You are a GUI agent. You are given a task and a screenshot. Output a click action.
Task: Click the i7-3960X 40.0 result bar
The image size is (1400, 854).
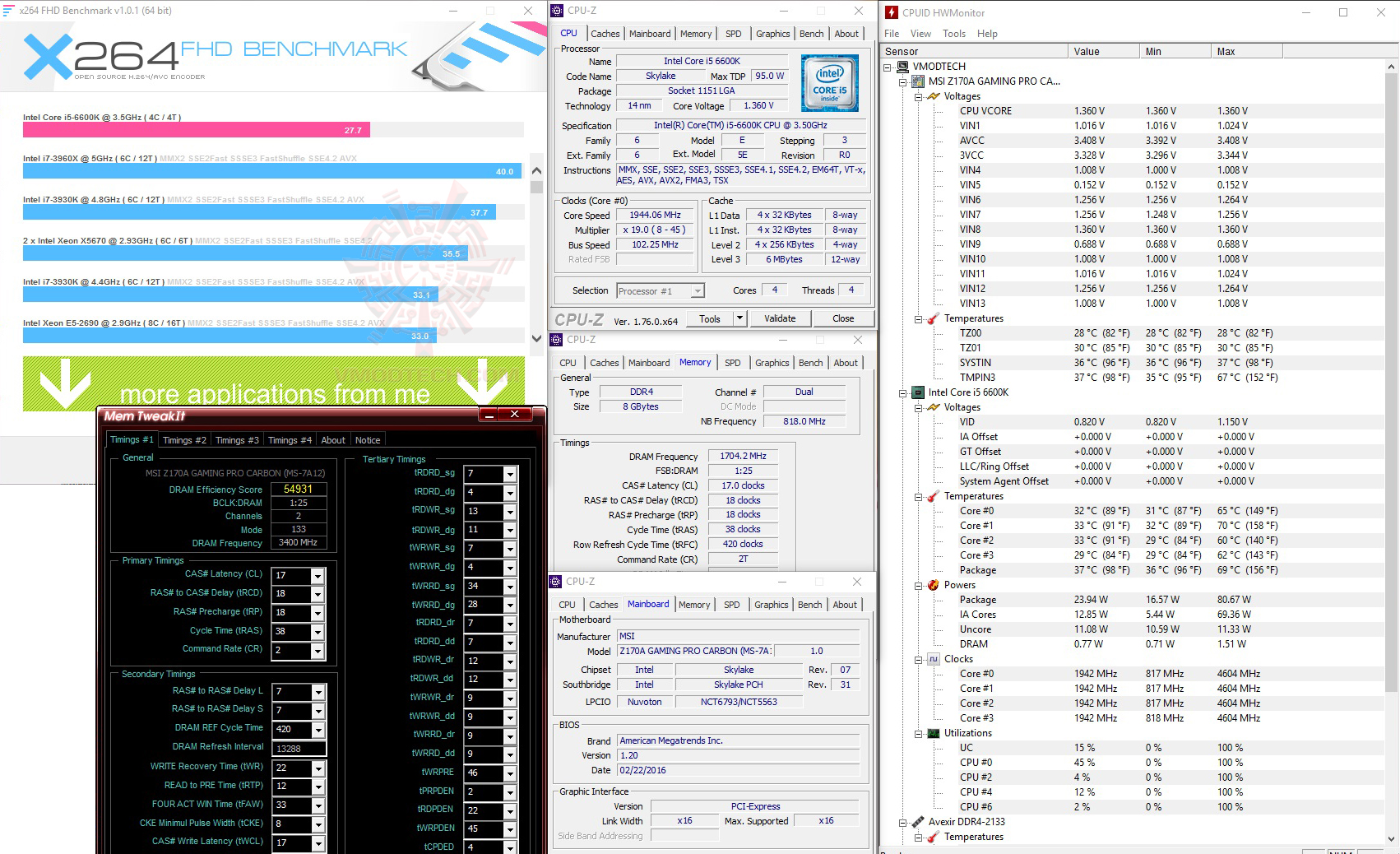coord(272,171)
